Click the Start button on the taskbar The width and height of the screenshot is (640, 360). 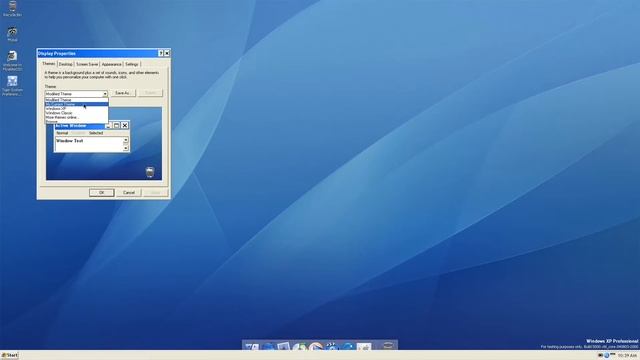10,355
